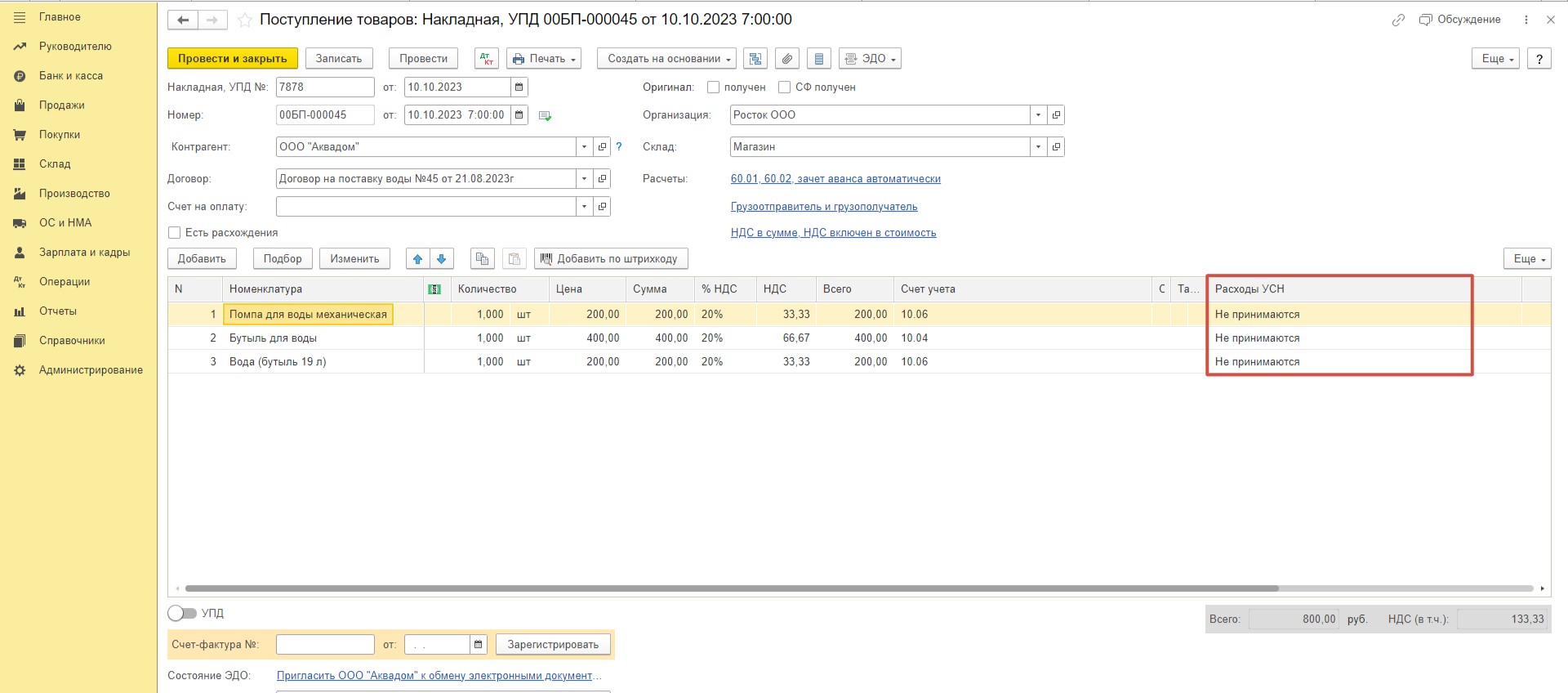Expand the Счет на оплату dropdown
This screenshot has width=1568, height=693.
coord(584,207)
